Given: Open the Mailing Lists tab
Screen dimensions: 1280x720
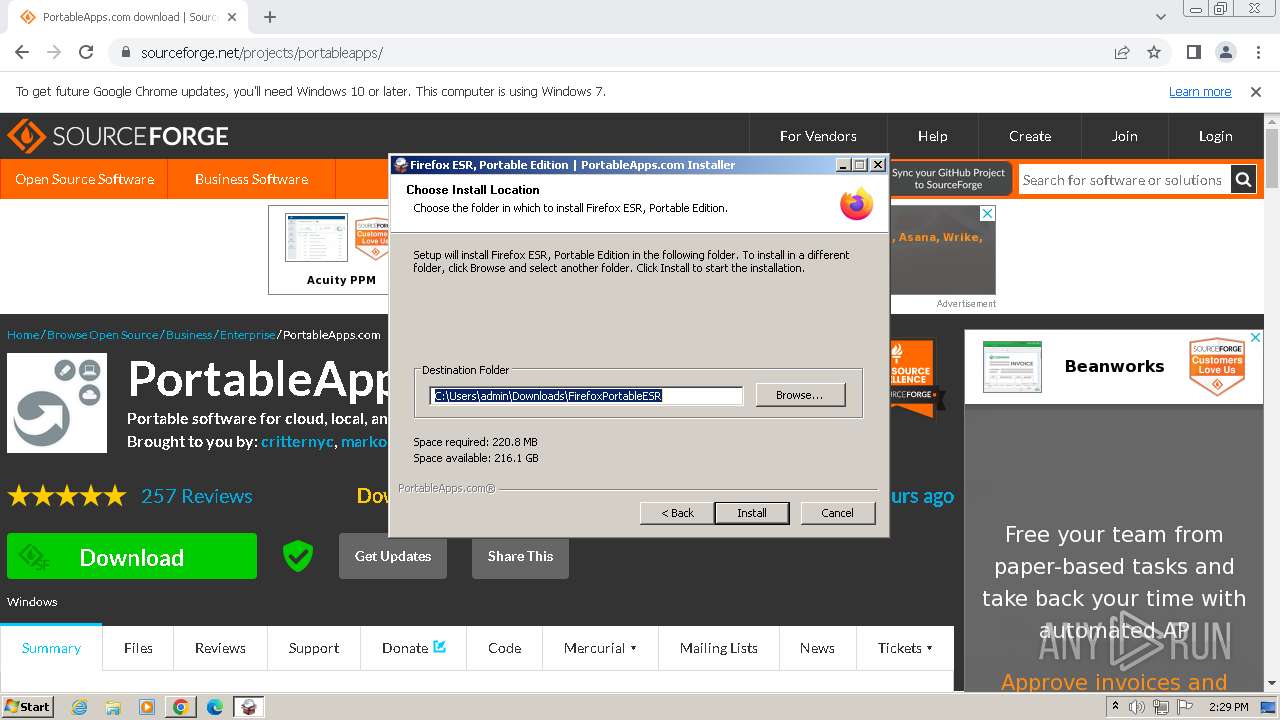Looking at the screenshot, I should (718, 648).
